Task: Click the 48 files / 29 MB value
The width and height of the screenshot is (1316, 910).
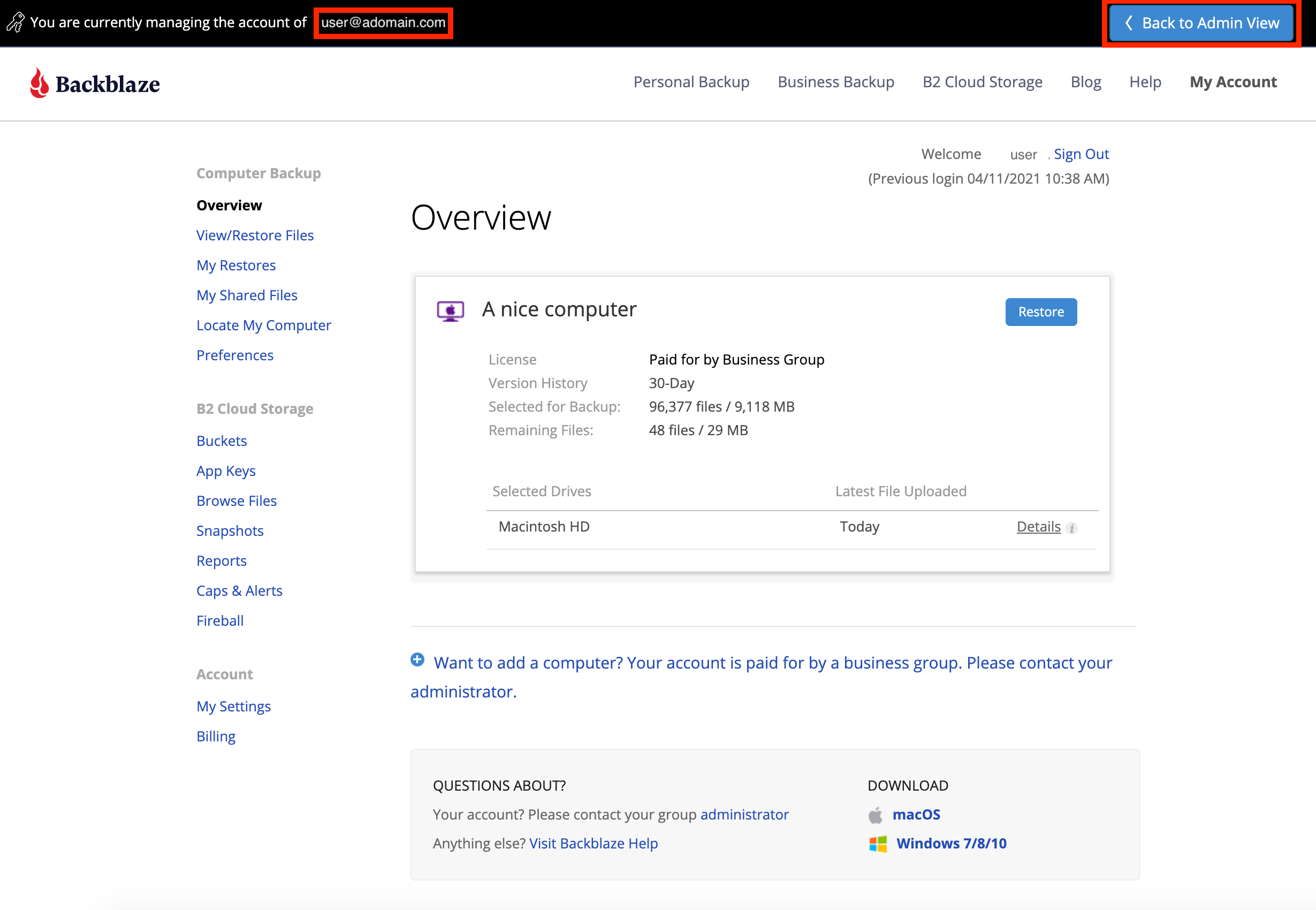Action: (698, 430)
